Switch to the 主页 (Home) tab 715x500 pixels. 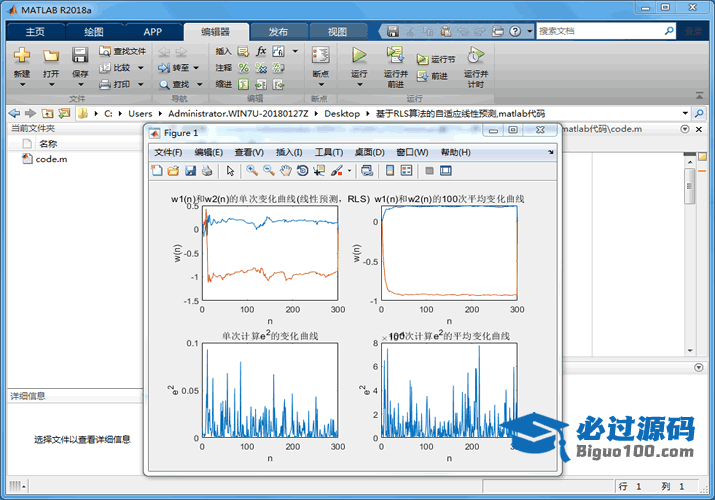tap(35, 31)
